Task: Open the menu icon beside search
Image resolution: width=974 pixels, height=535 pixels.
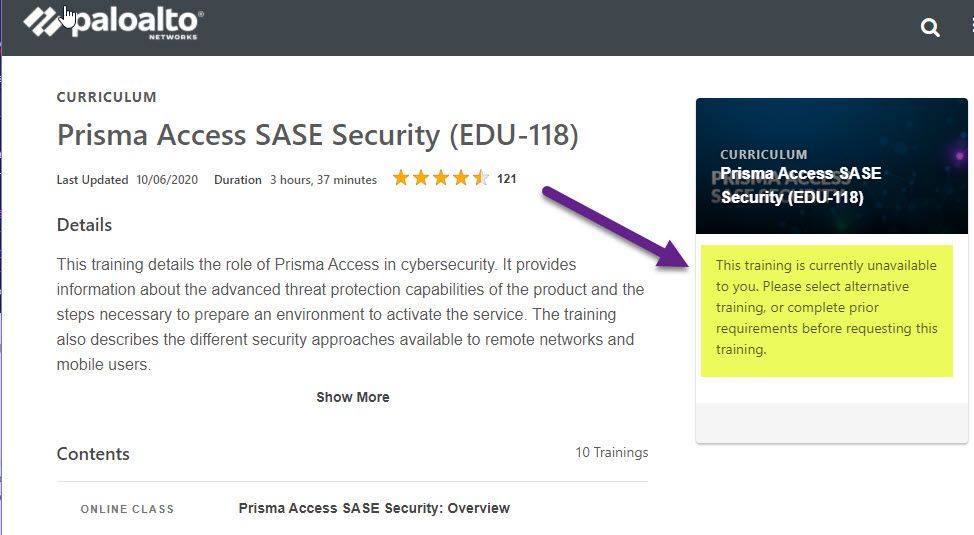Action: coord(970,28)
